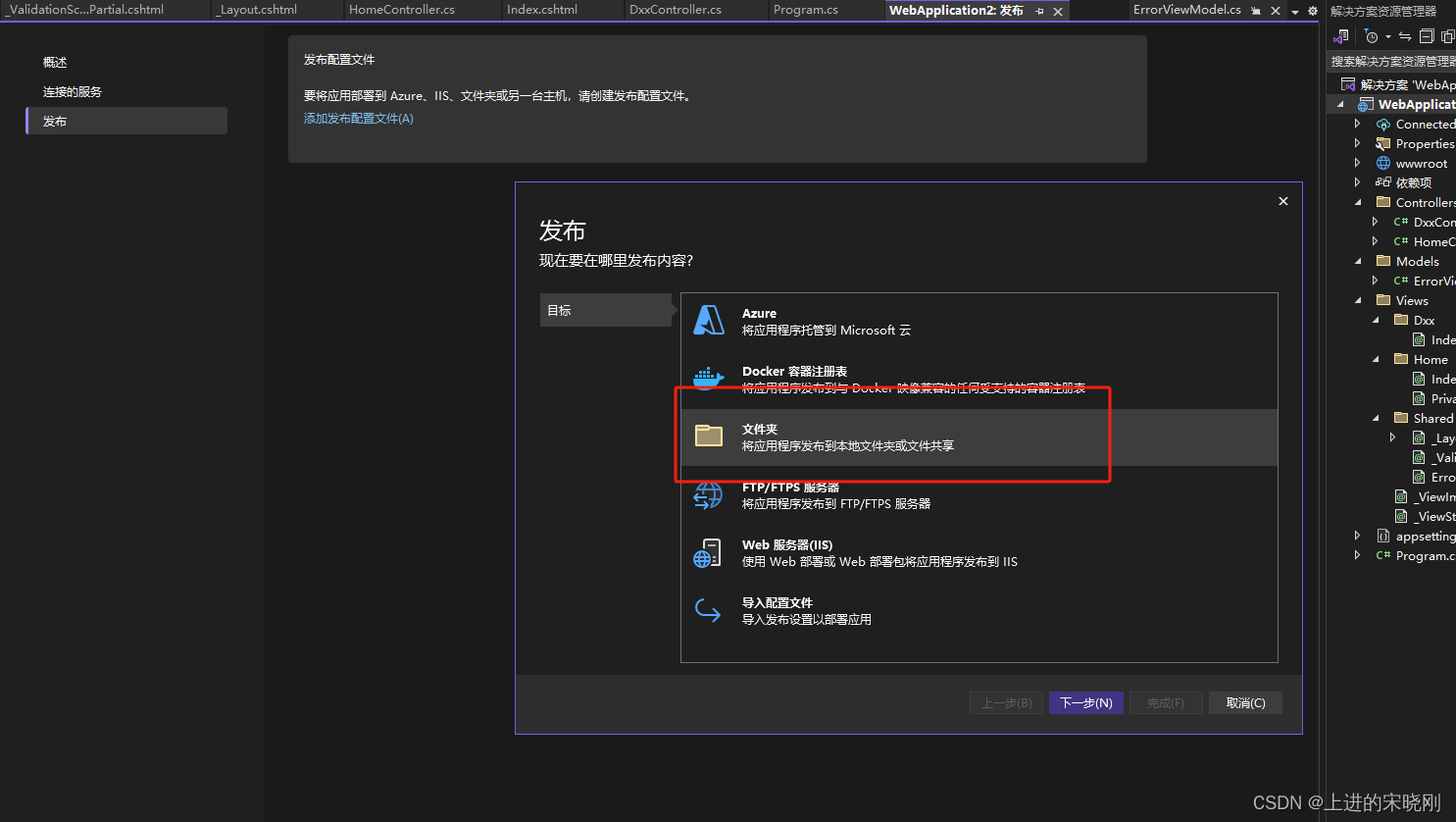Select the Docker container registry icon
Viewport: 1456px width, 822px height.
[708, 378]
